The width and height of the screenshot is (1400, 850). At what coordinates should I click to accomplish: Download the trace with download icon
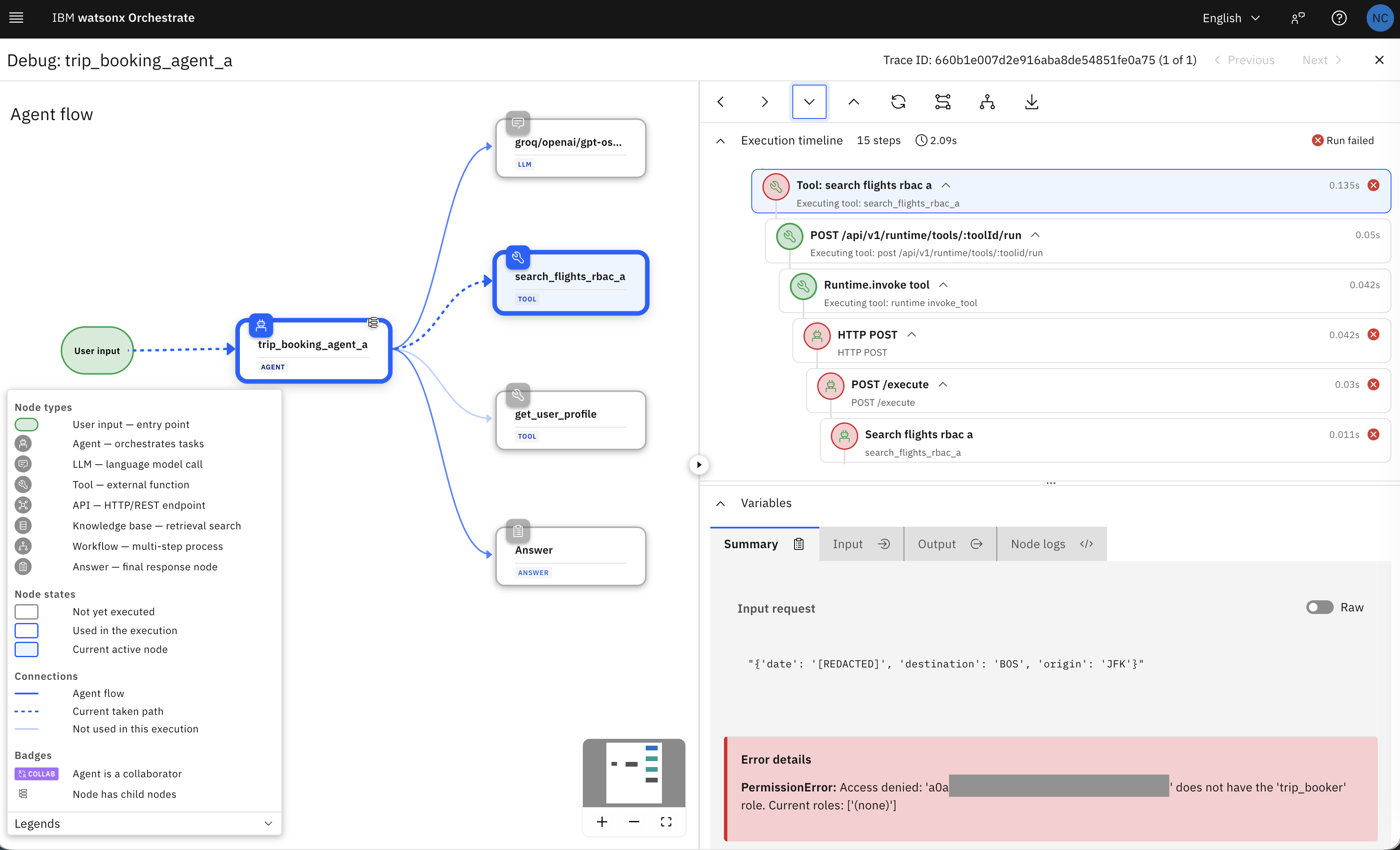1031,102
